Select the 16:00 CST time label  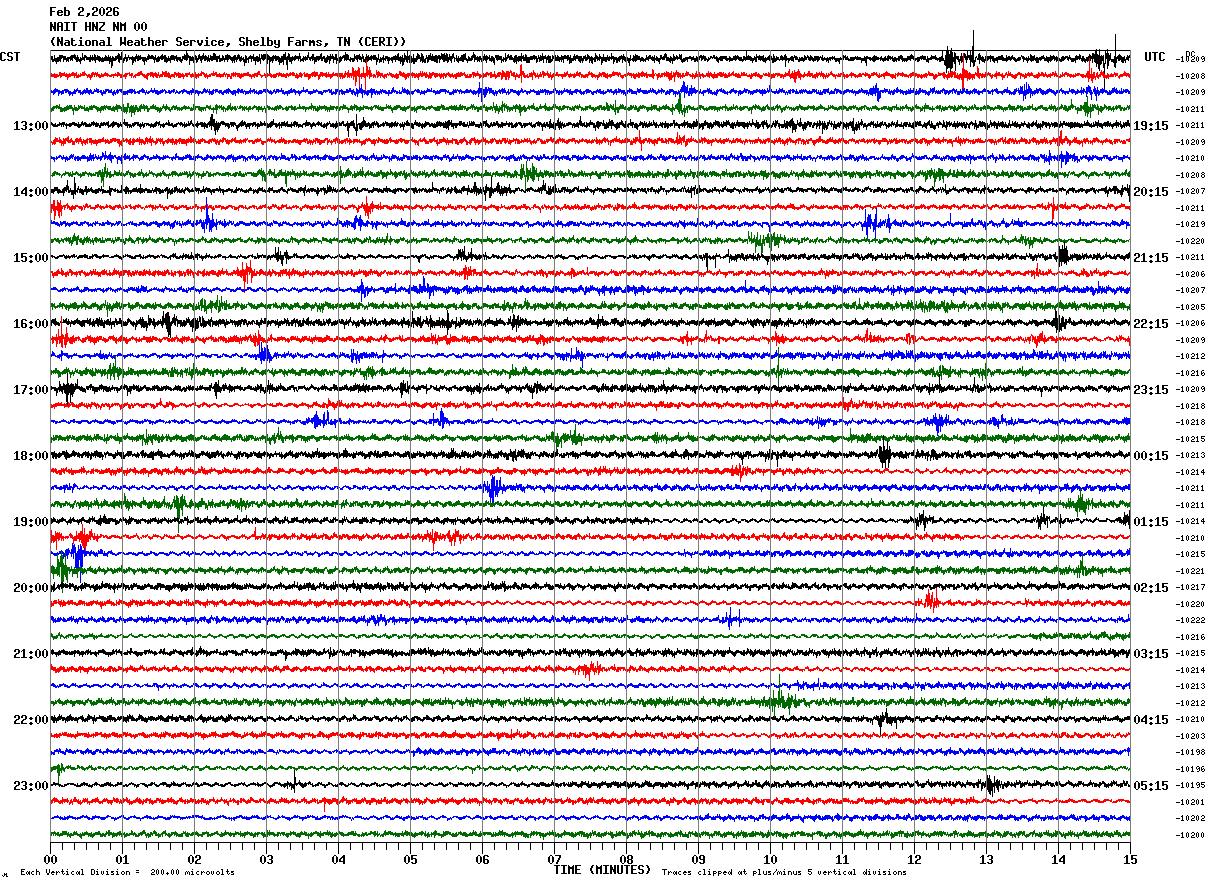click(x=30, y=324)
